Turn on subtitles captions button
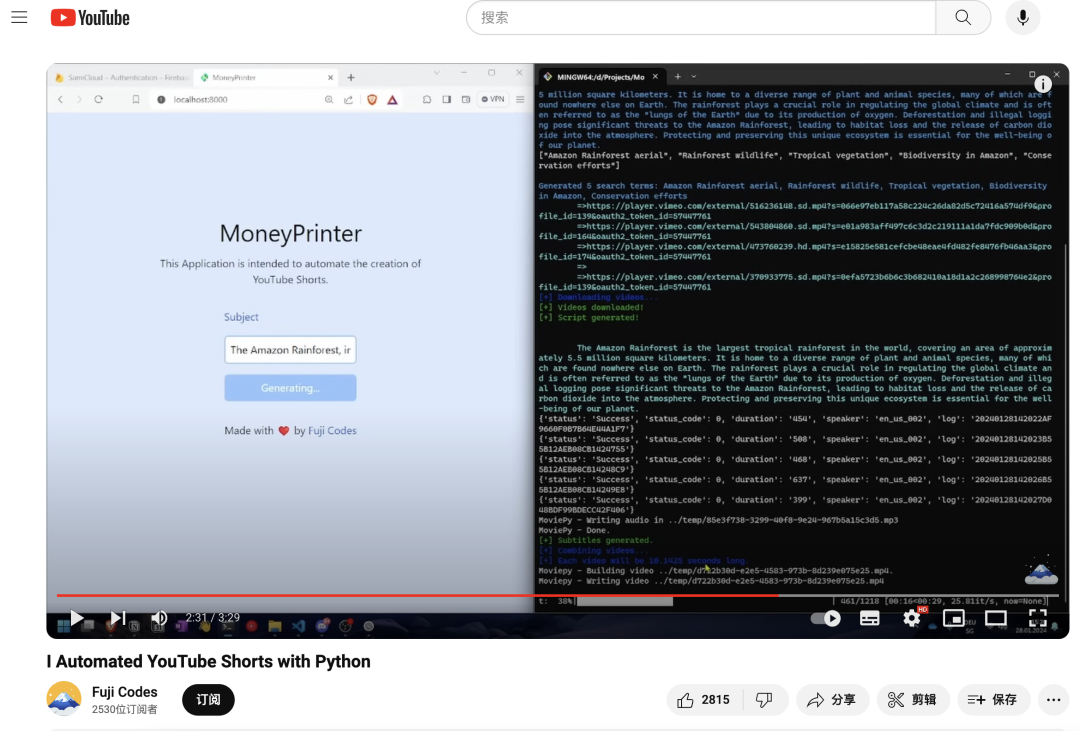This screenshot has width=1080, height=731. click(869, 619)
